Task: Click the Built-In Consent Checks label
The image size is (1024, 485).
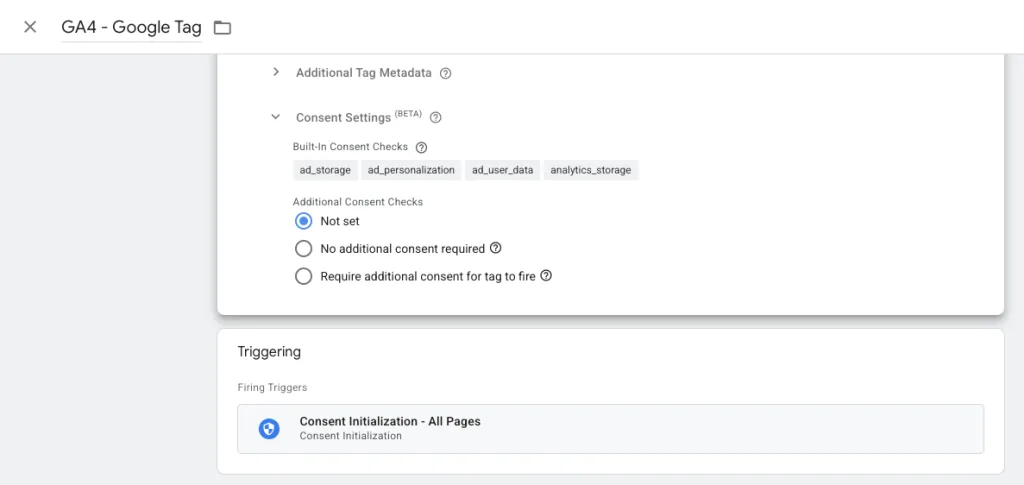Action: point(350,147)
